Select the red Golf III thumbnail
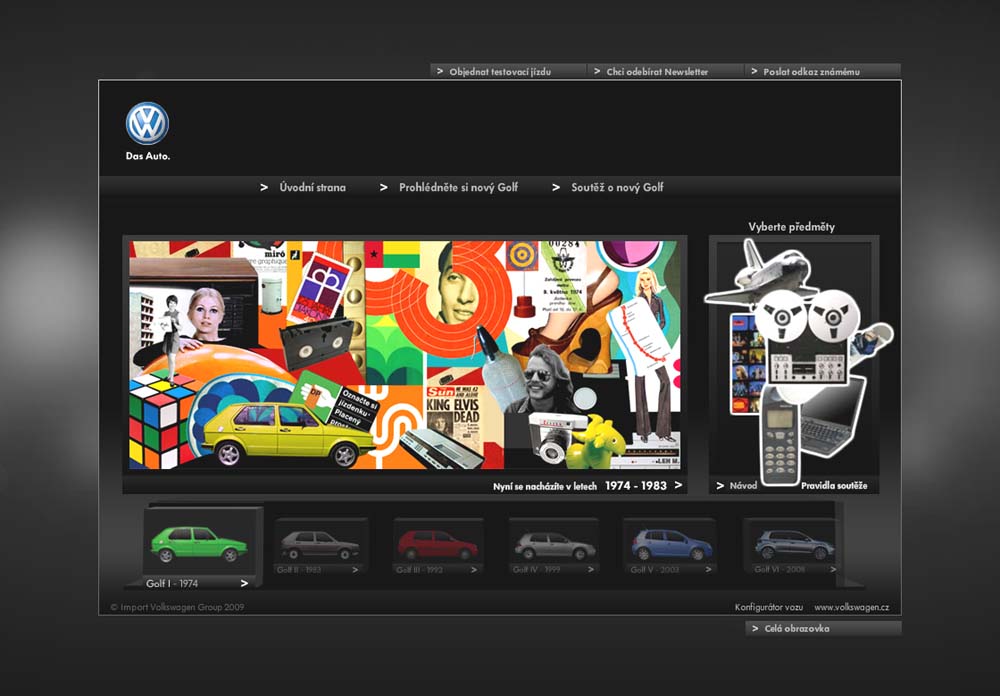 coord(438,545)
